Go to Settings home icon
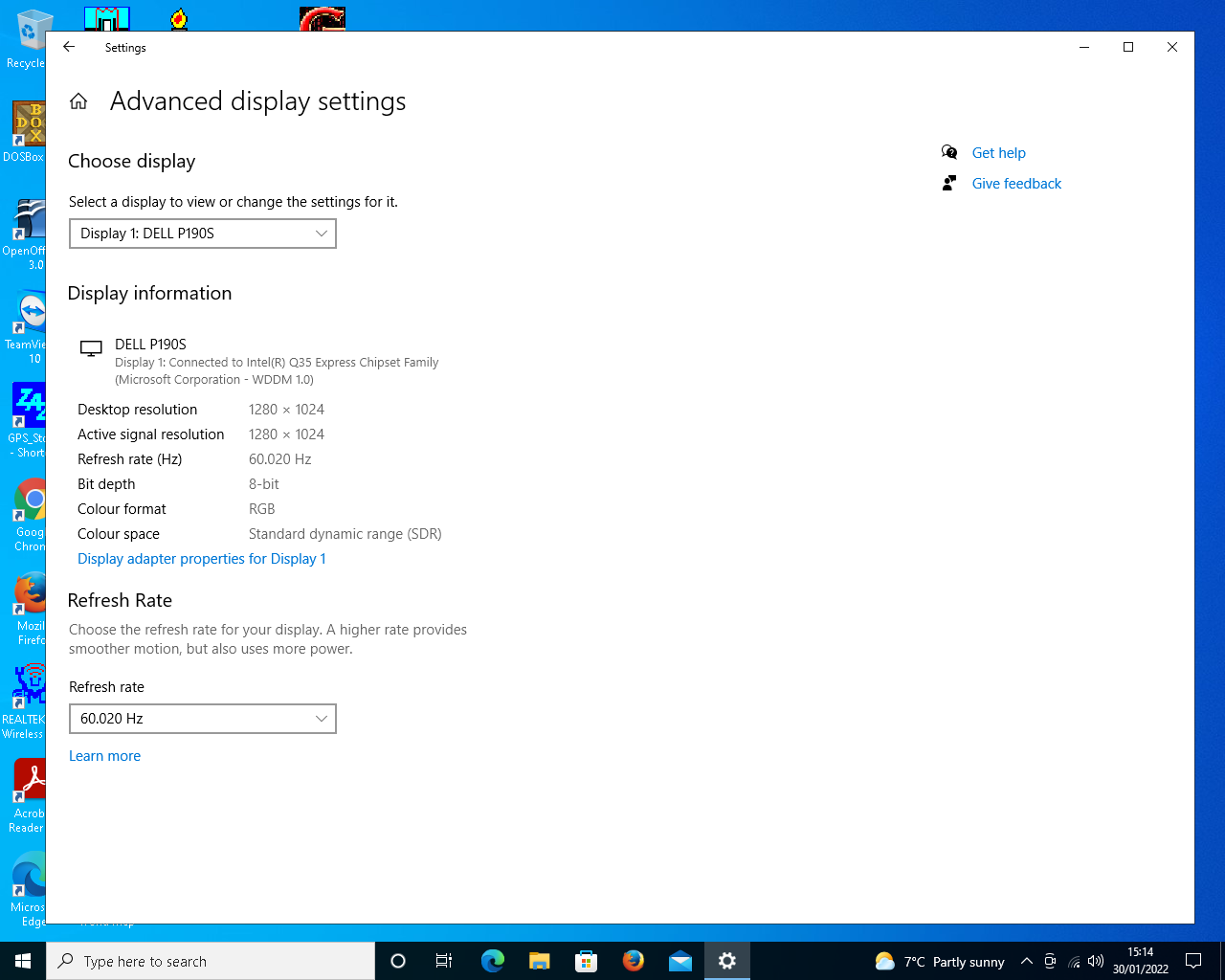Screen dimensions: 1225x980 coord(78,101)
